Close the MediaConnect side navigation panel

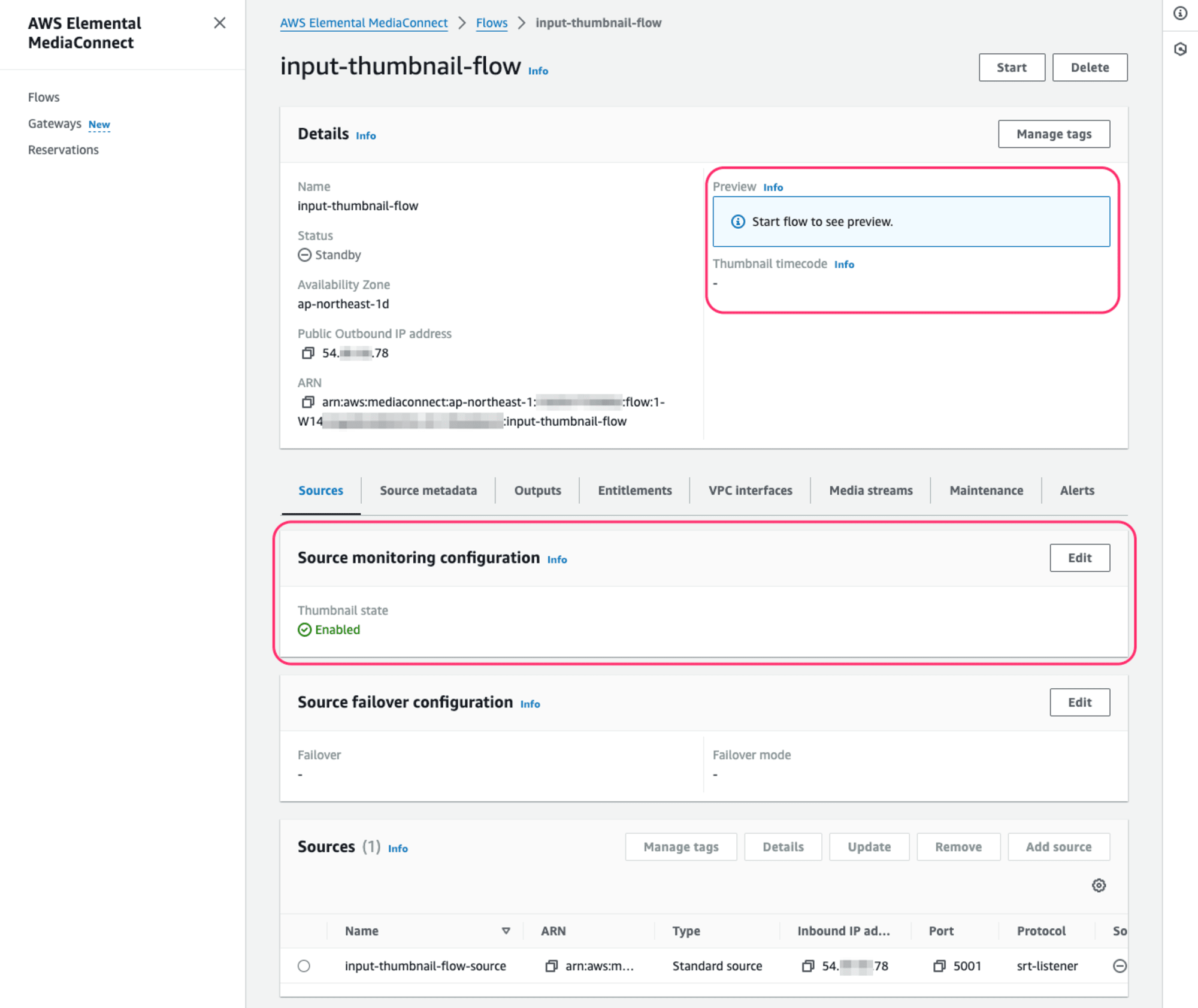pos(220,23)
